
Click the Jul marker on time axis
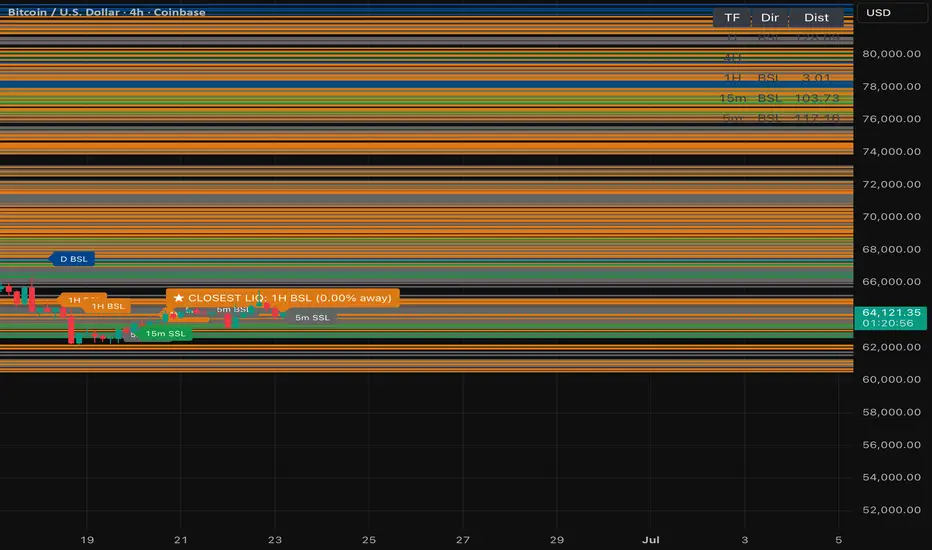click(x=651, y=540)
